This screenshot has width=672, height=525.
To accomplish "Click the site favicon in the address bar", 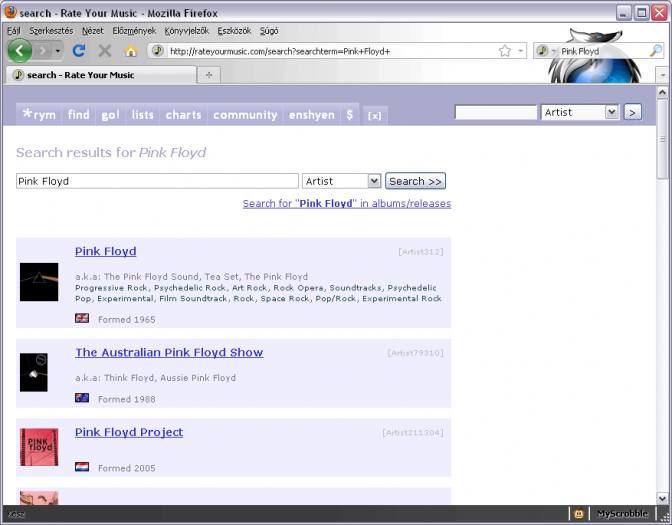I will 158,51.
